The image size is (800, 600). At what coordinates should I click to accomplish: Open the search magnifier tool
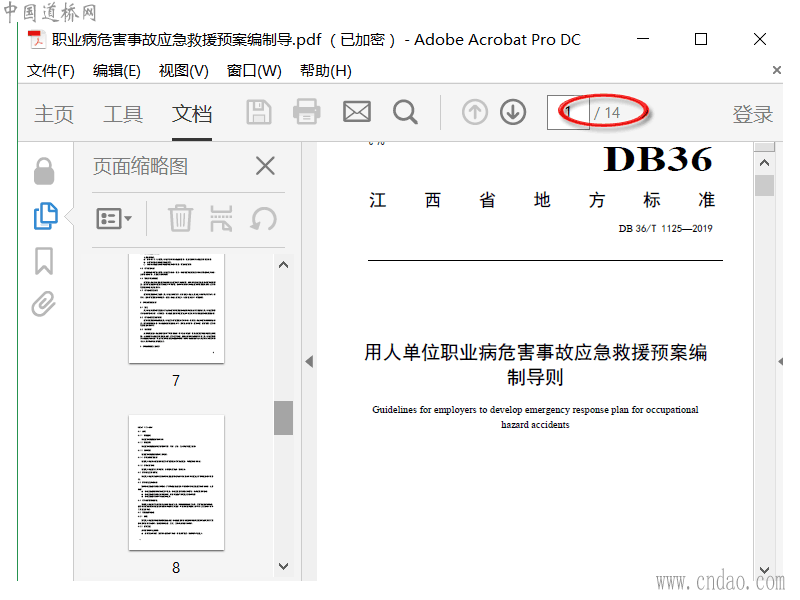point(406,112)
